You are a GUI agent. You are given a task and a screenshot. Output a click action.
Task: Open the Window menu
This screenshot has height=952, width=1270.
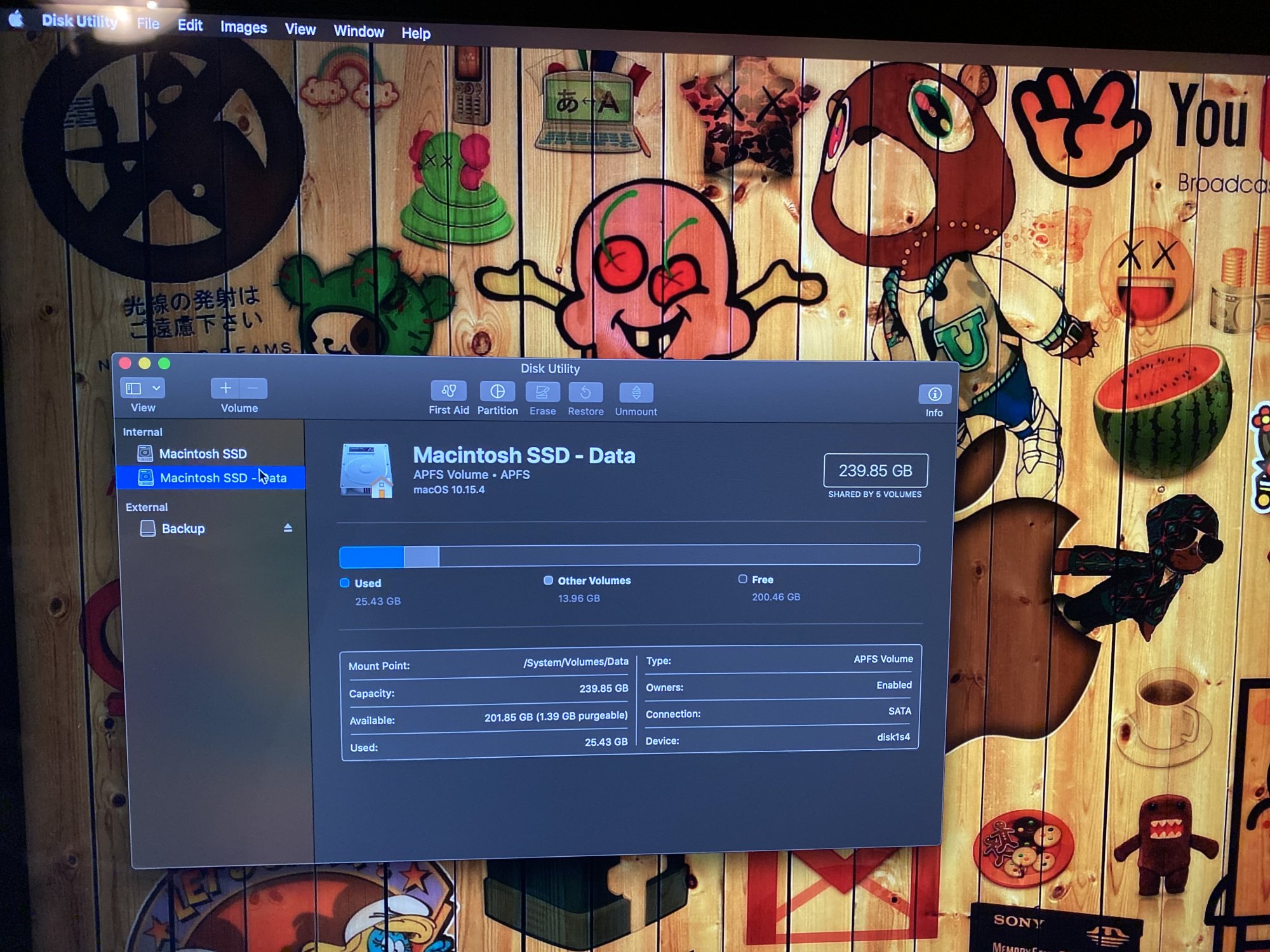pyautogui.click(x=359, y=31)
